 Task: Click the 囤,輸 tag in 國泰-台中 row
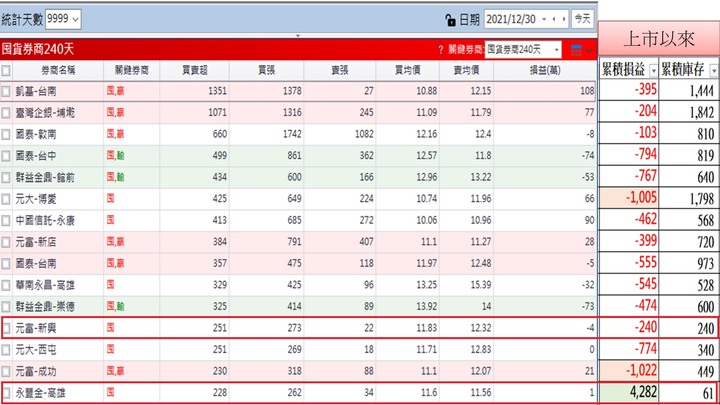click(116, 156)
